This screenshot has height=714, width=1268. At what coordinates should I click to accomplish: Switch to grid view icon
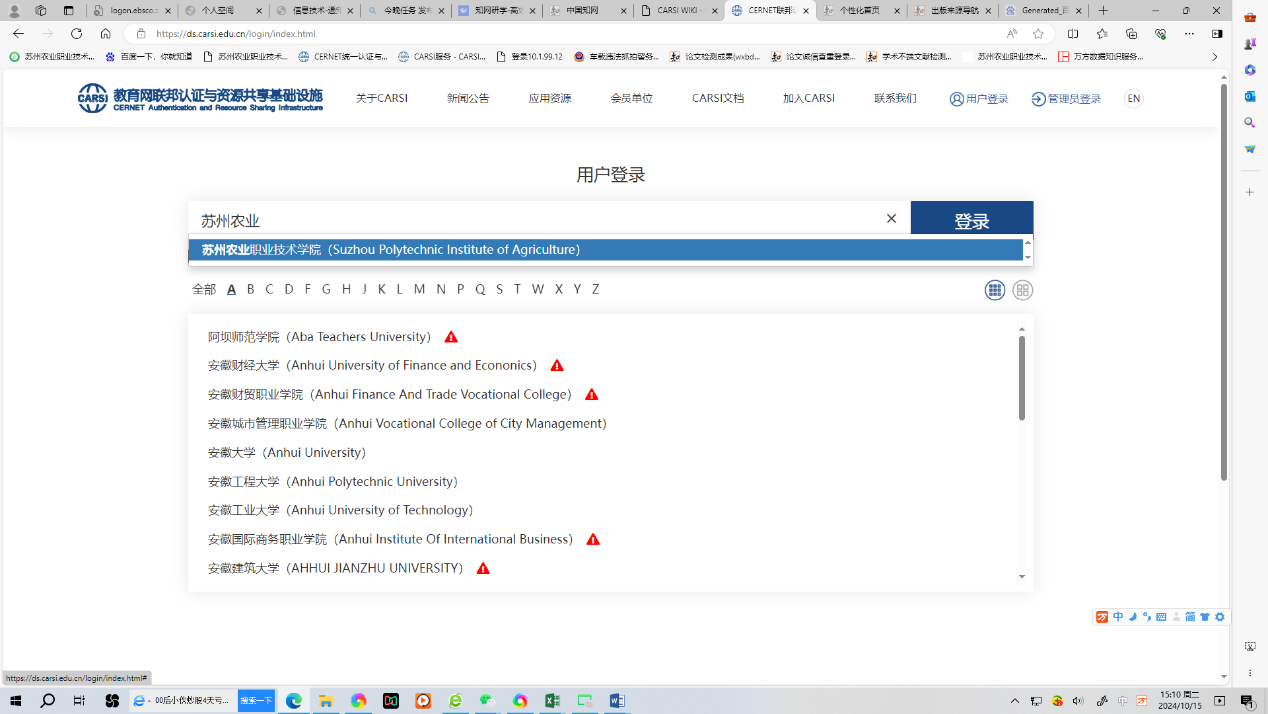[994, 290]
